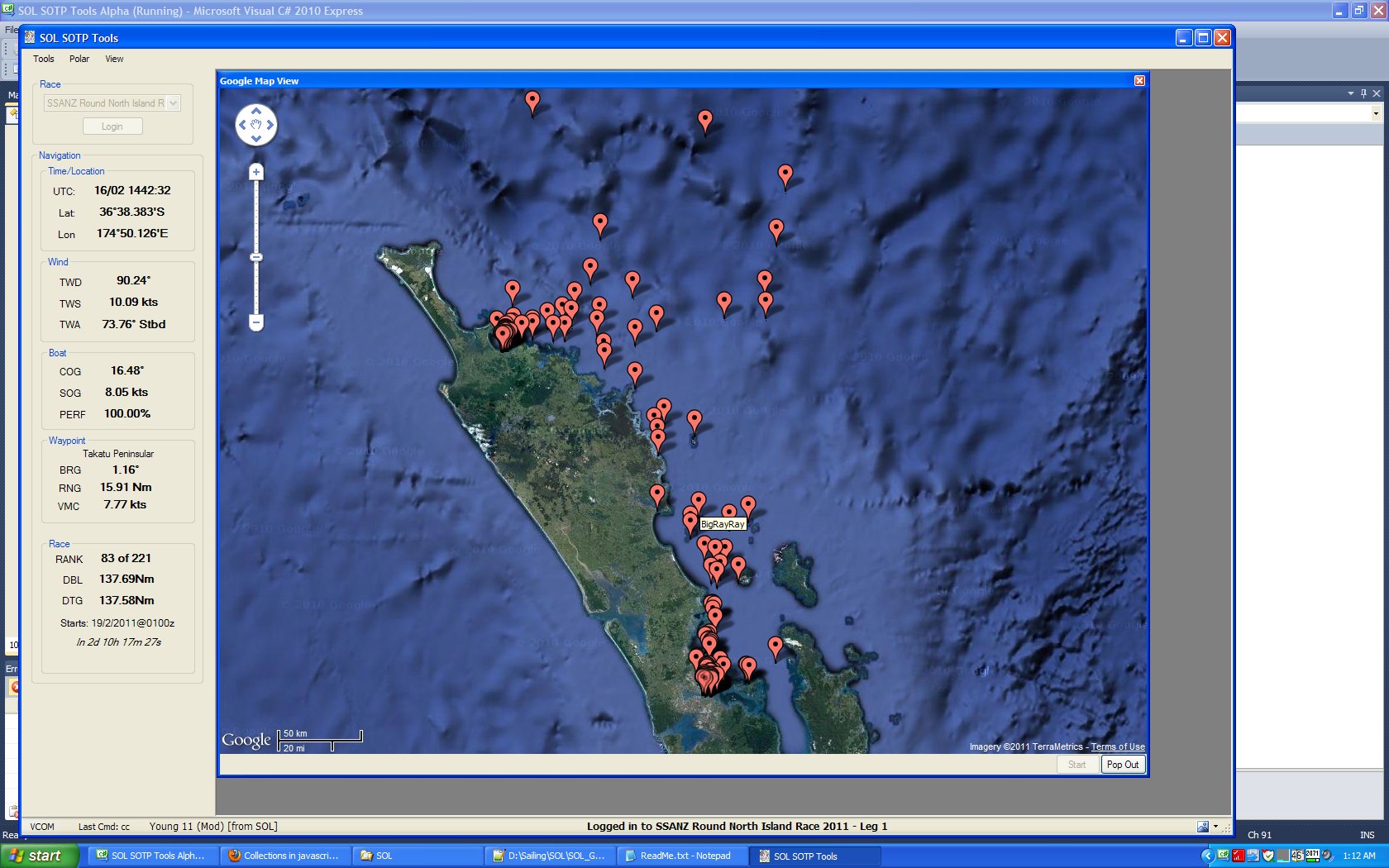Screen dimensions: 1389x868
Task: Click 'Young 11 (Mod) [from SOL]' status text
Action: click(213, 827)
